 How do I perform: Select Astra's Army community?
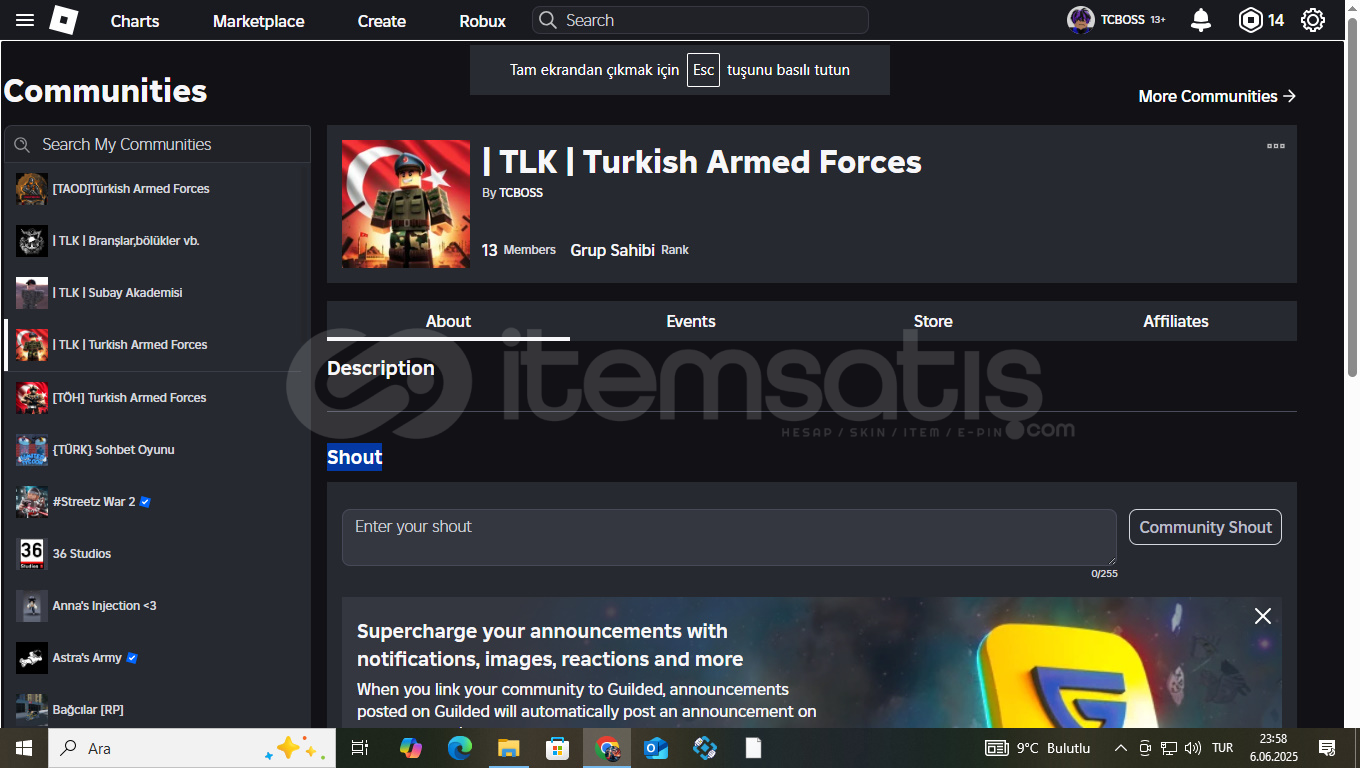click(x=156, y=658)
